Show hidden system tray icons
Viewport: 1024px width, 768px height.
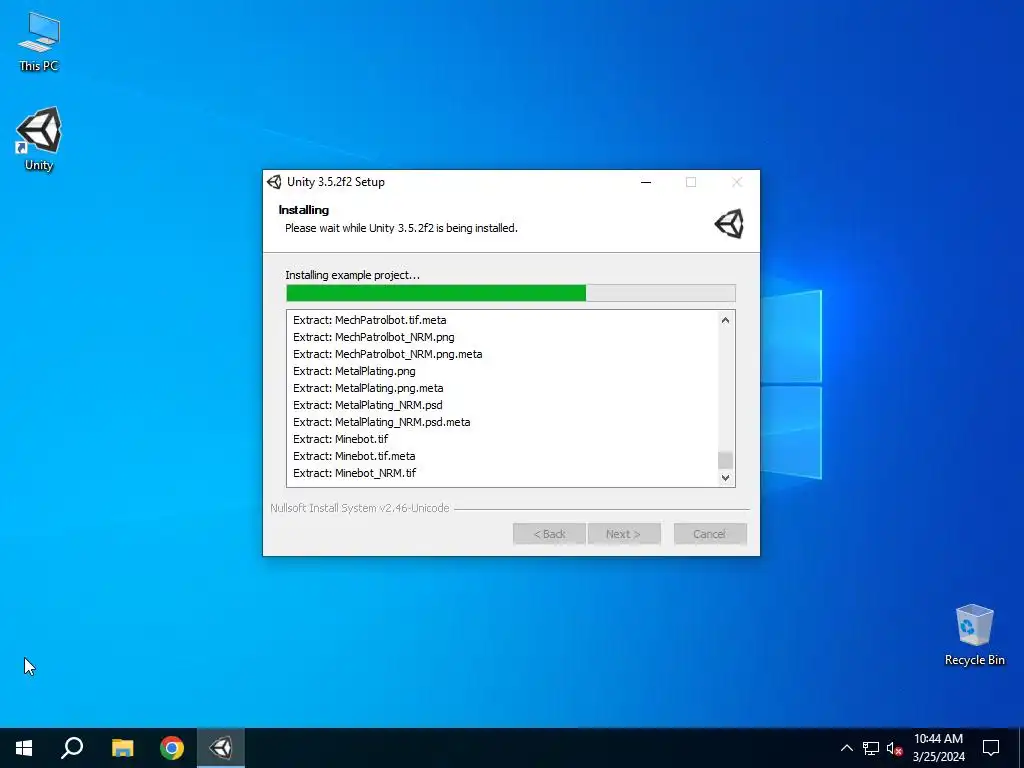coord(846,748)
